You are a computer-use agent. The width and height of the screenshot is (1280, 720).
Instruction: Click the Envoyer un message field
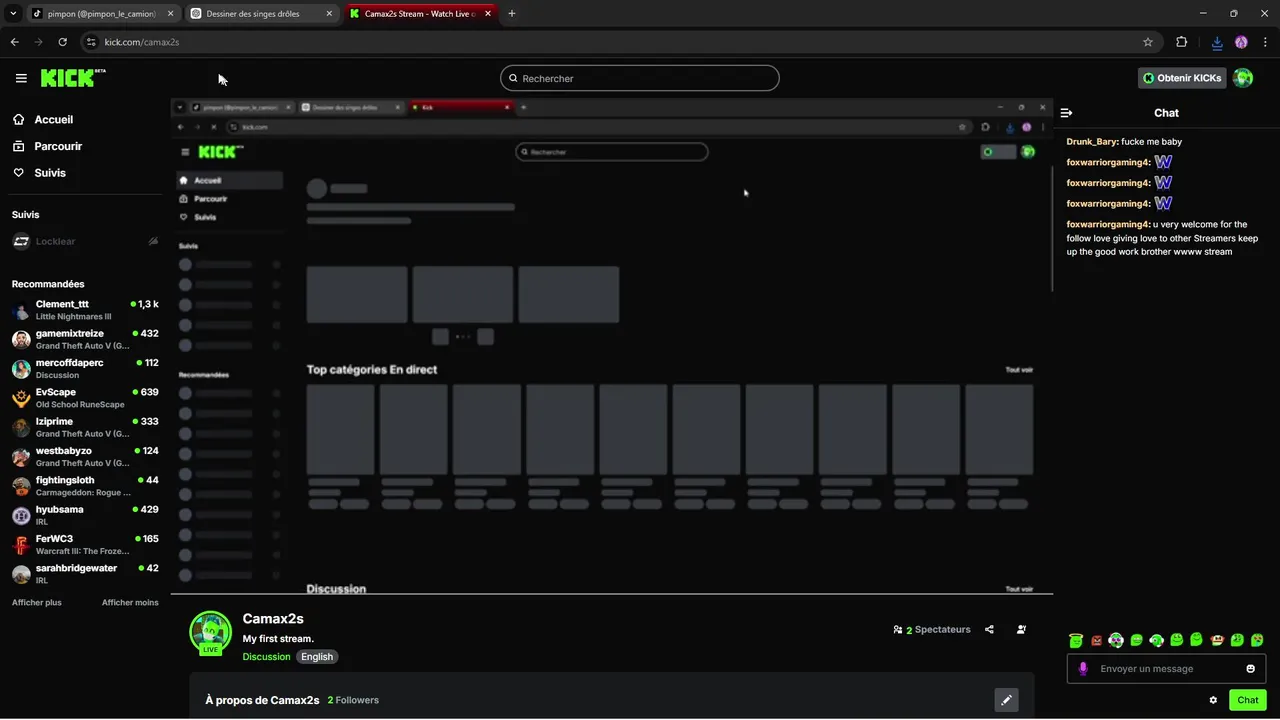click(1166, 669)
